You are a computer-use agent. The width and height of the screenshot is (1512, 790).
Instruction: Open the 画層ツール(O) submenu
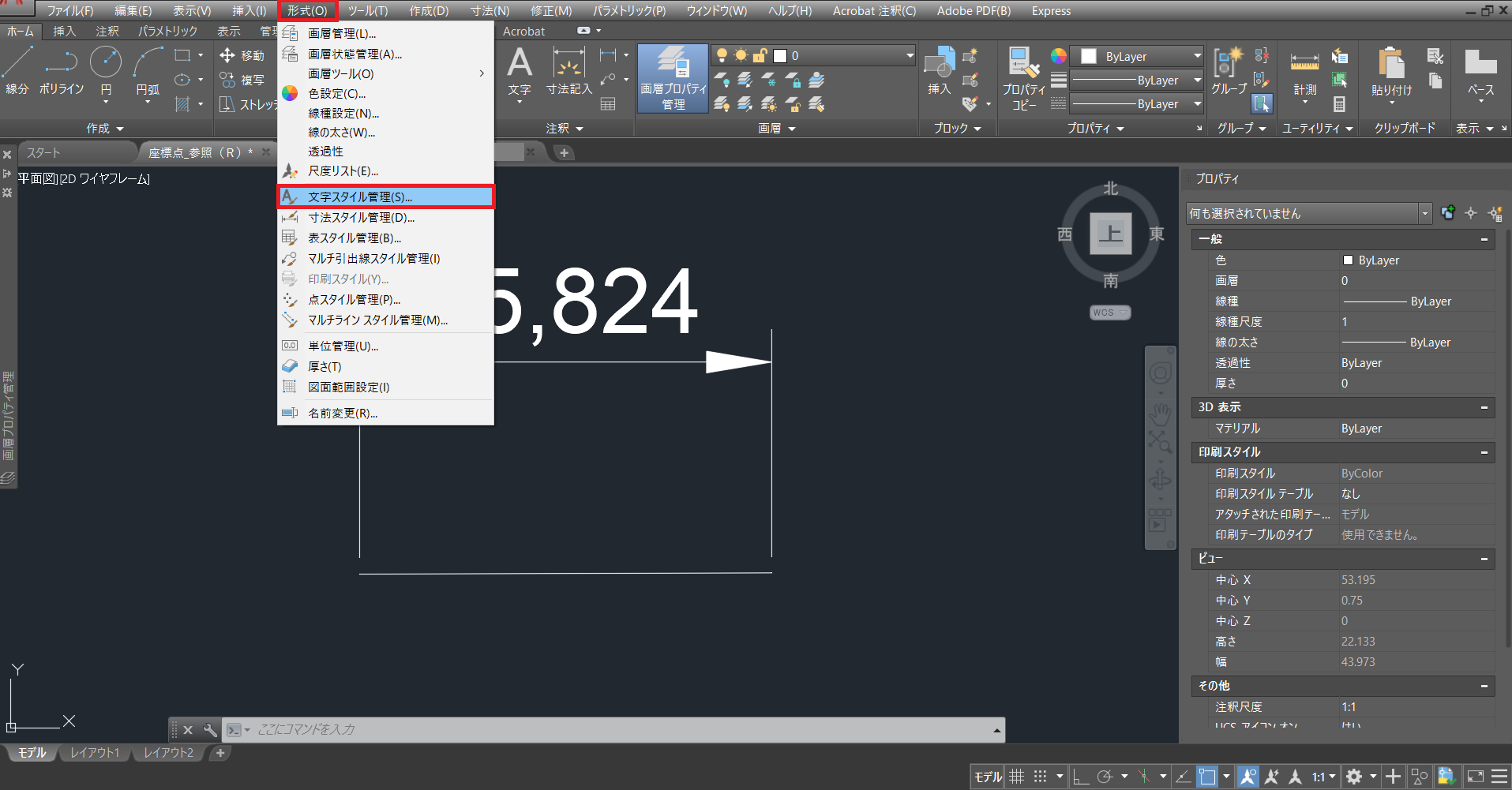tap(385, 73)
